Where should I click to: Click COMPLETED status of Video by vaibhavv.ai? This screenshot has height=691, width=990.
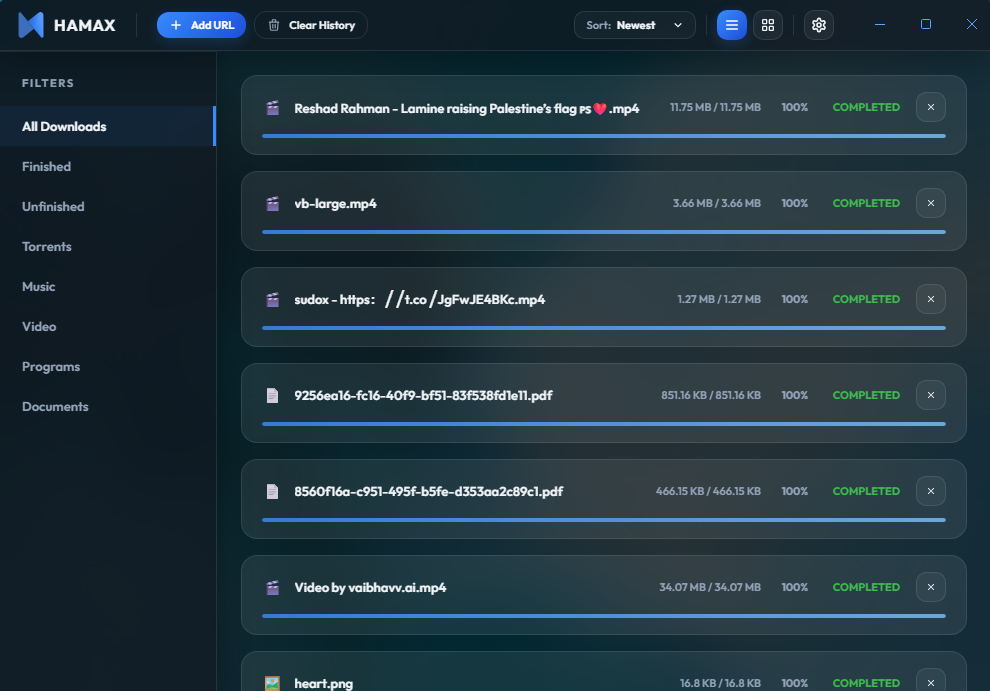(x=866, y=587)
